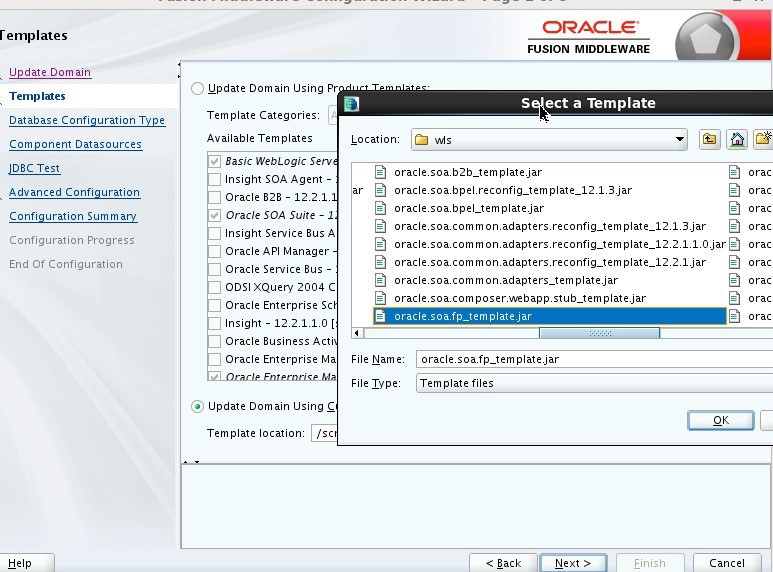
Task: Toggle Oracle Service Bus checkbox
Action: [x=214, y=269]
